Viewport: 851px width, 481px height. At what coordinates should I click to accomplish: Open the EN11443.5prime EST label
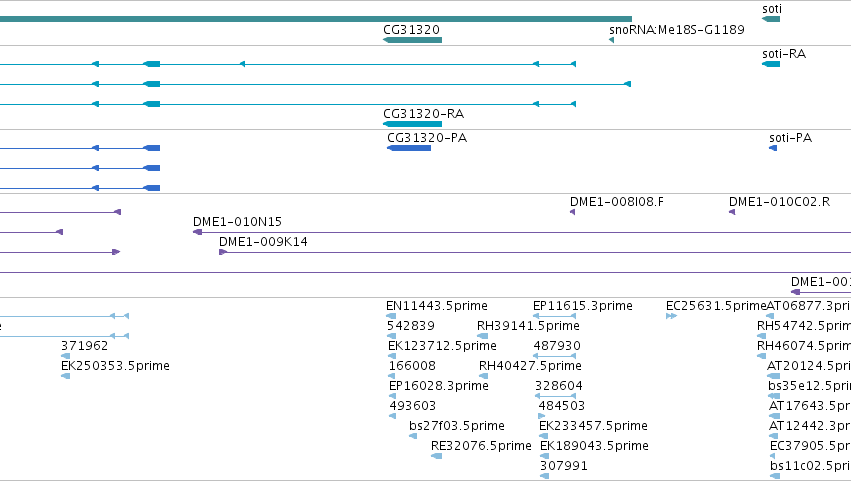437,306
